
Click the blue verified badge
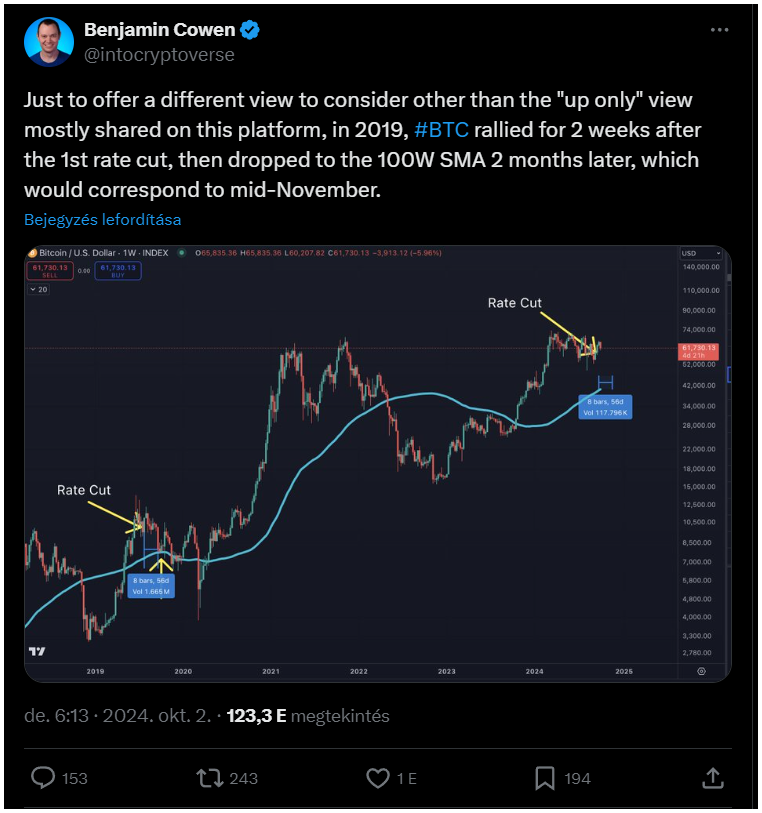(250, 30)
